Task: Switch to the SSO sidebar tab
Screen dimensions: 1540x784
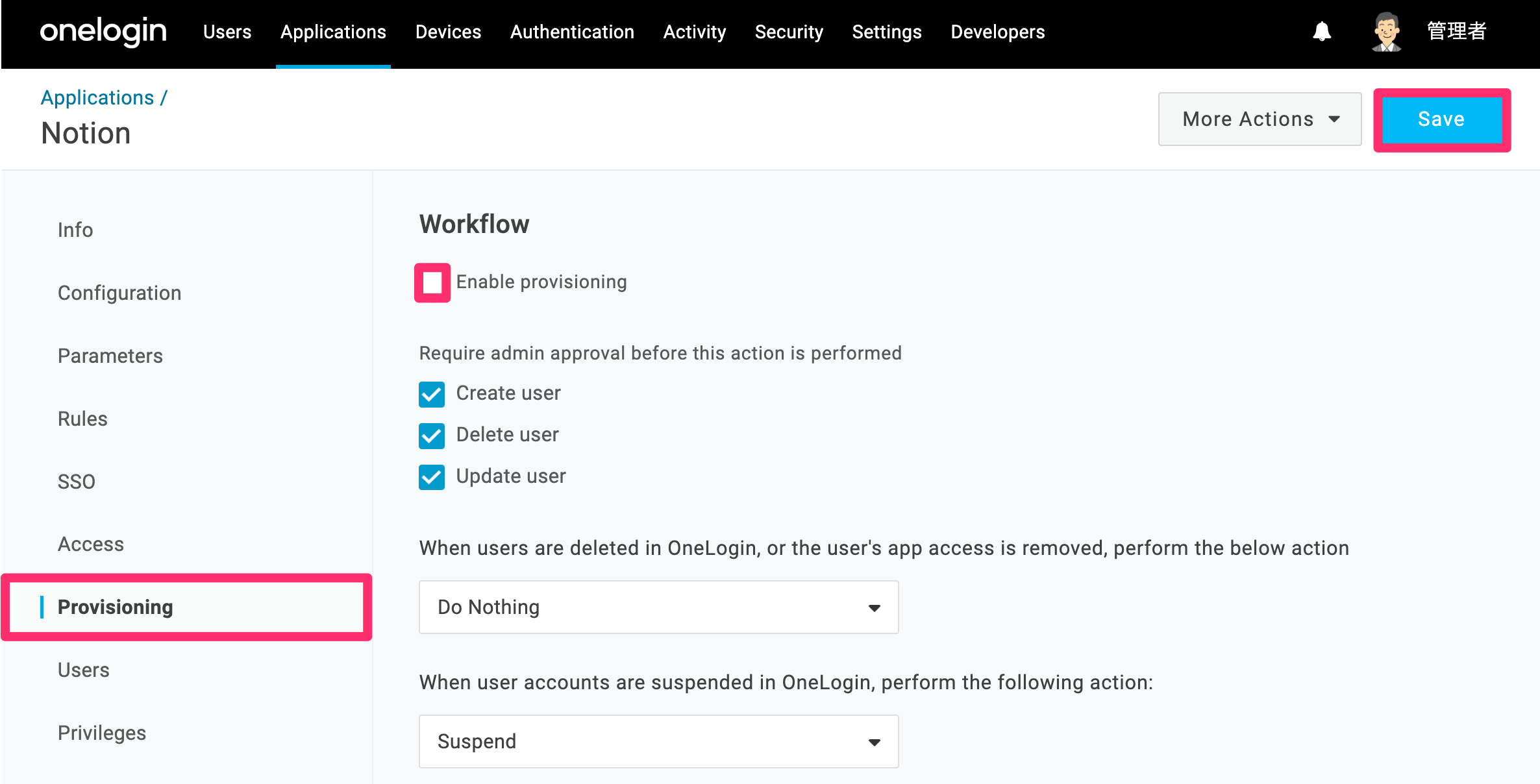Action: (x=77, y=482)
